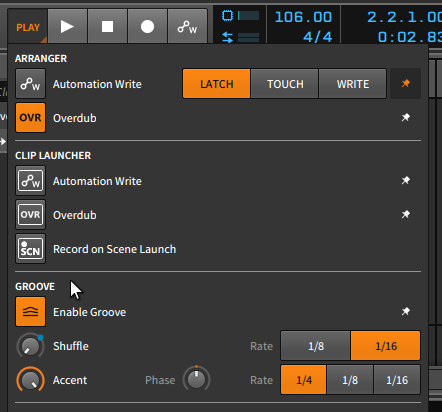This screenshot has width=442, height=412.
Task: Click the Accent Phase knob
Action: (x=196, y=379)
